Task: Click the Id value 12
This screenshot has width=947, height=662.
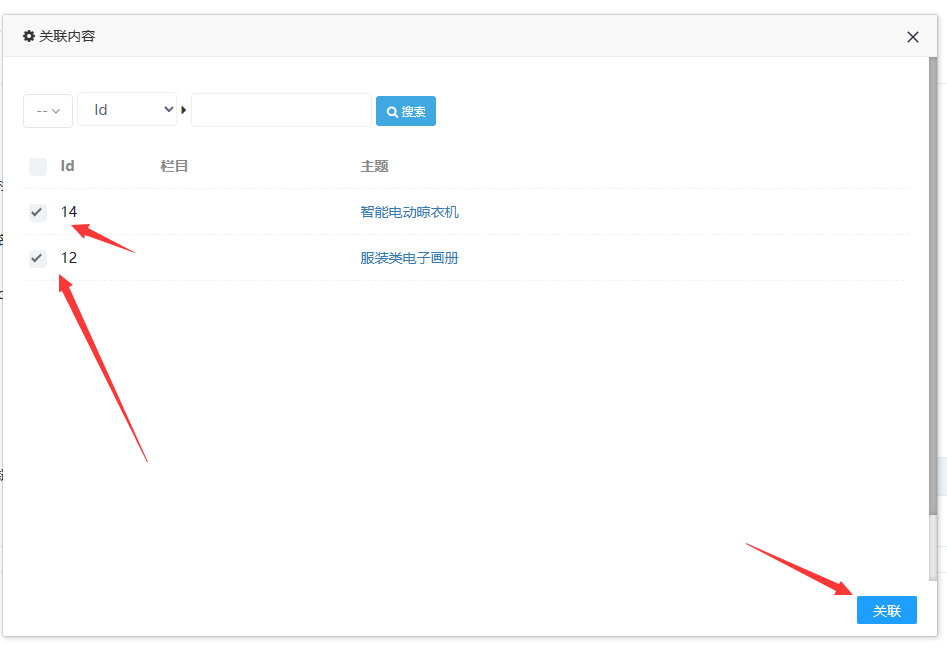Action: pyautogui.click(x=69, y=258)
